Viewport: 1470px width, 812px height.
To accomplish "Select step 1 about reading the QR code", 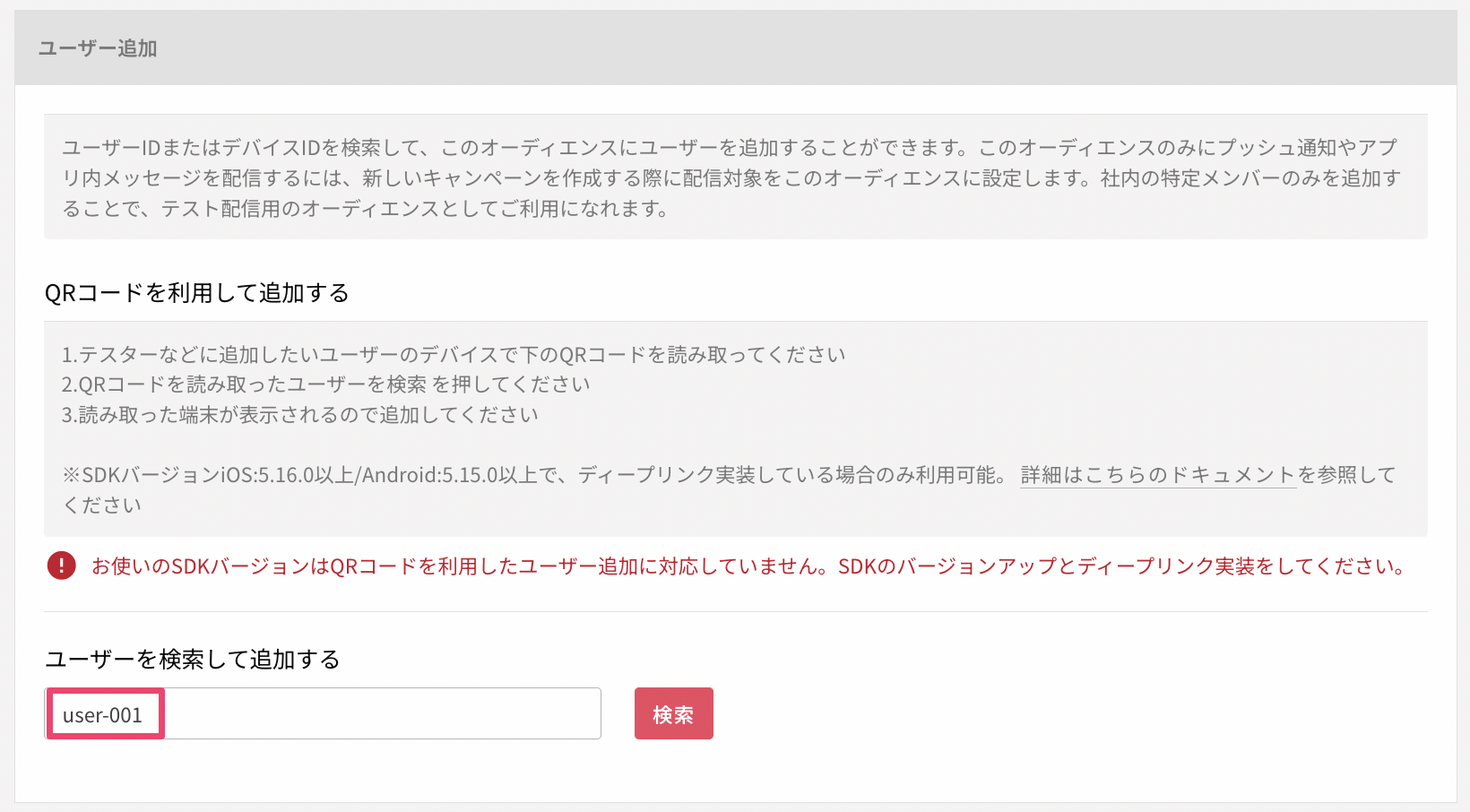I will (x=454, y=355).
